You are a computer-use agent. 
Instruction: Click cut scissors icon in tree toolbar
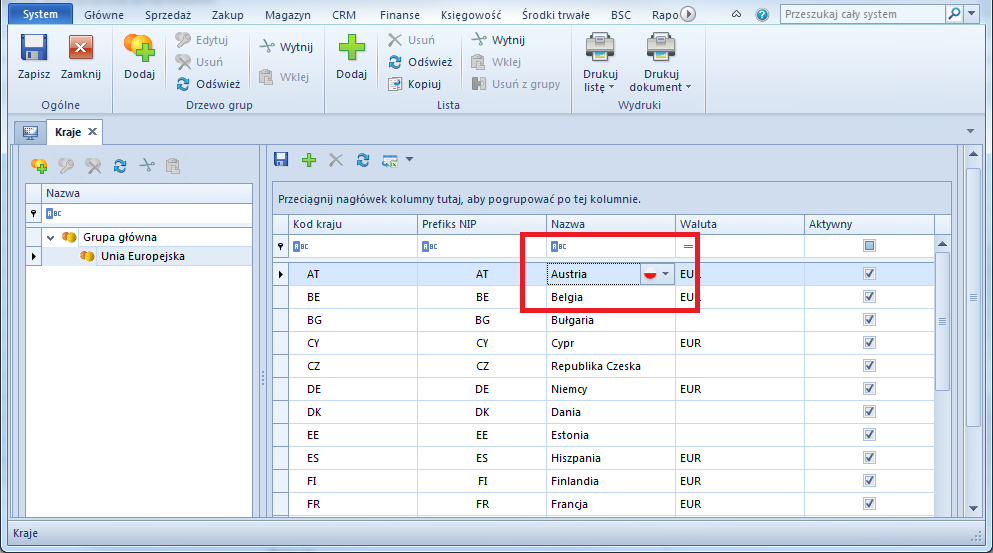[147, 166]
